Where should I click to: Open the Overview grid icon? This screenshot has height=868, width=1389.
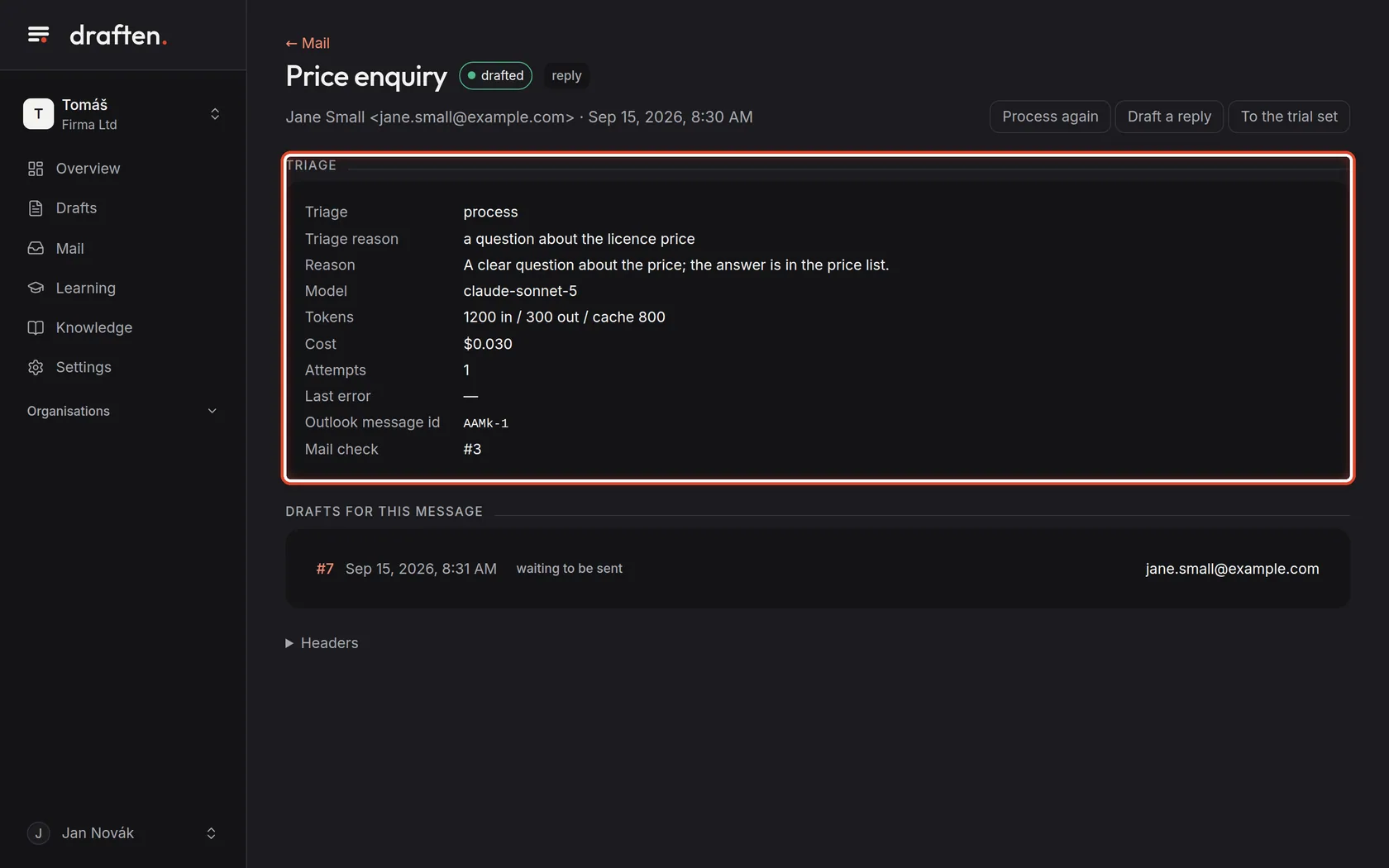(36, 169)
